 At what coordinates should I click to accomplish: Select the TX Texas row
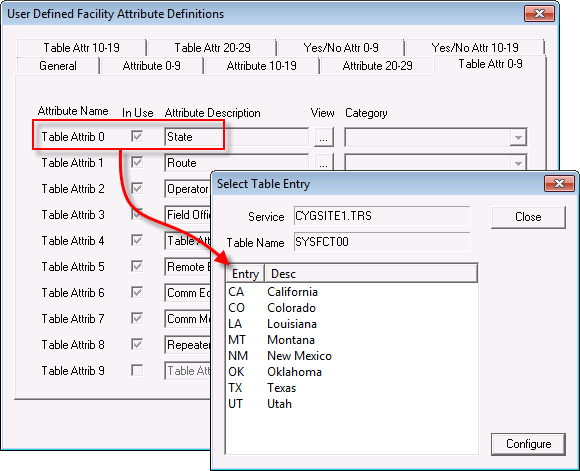click(351, 388)
